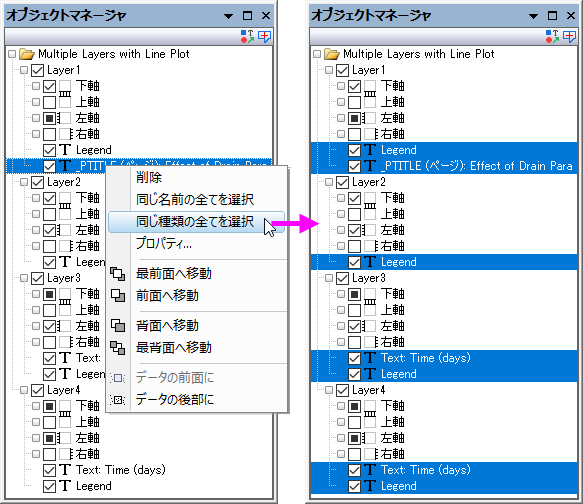Choose 同じ種類の全てを選択 from context menu
Image resolution: width=583 pixels, height=504 pixels.
point(196,222)
